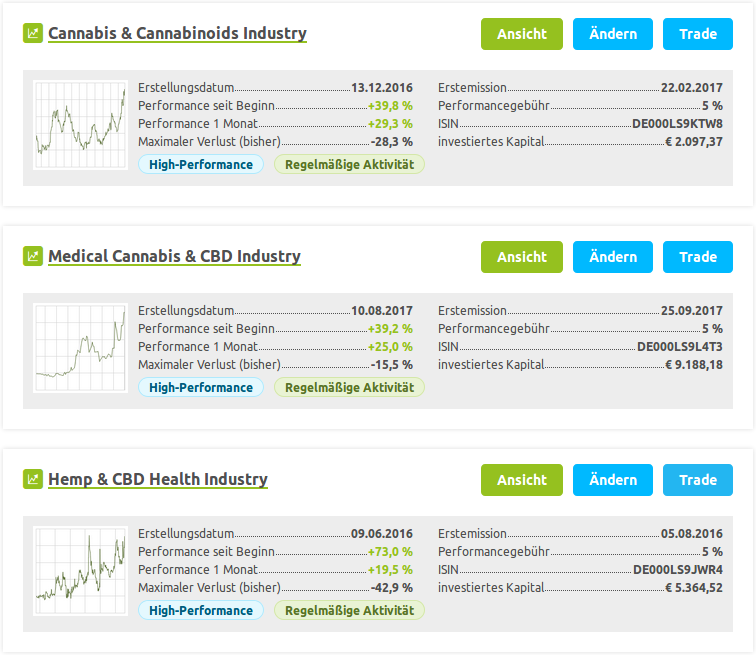Click Ansicht for Cannabis & Cannabinoids Industry
Image resolution: width=756 pixels, height=655 pixels.
coord(522,34)
